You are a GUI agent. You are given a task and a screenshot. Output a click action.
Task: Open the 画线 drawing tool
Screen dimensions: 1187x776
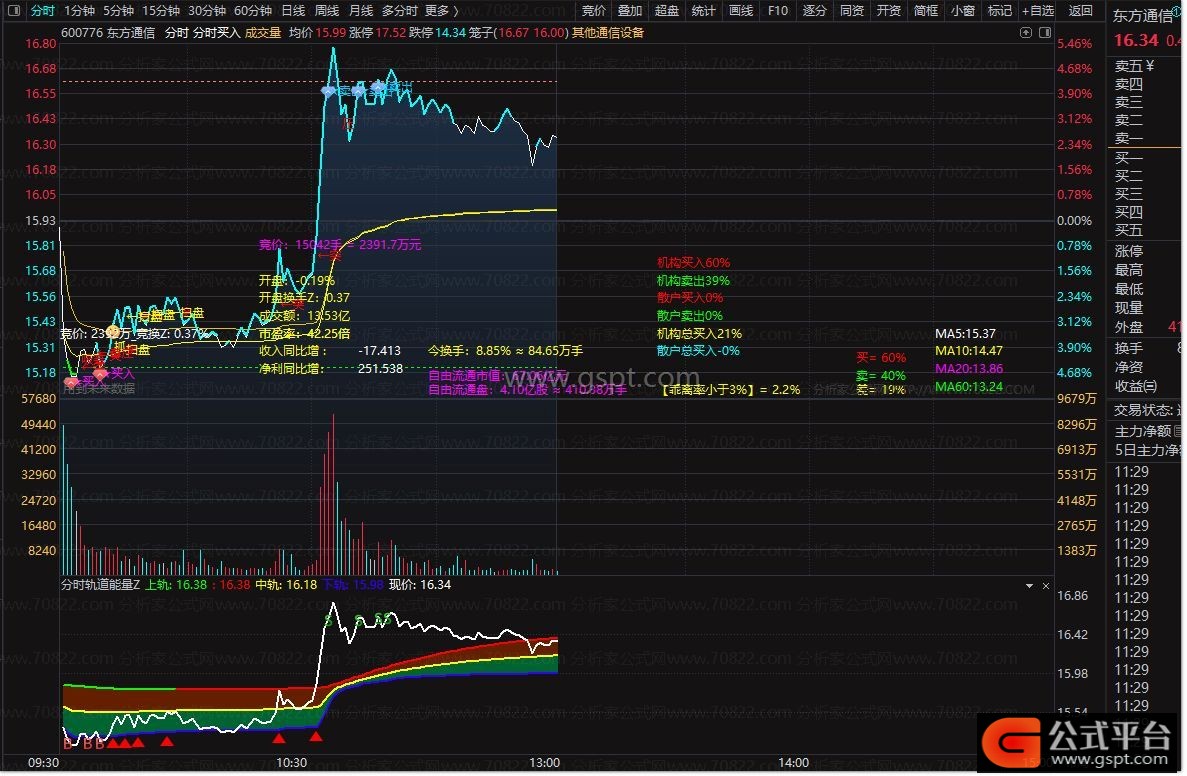[740, 11]
